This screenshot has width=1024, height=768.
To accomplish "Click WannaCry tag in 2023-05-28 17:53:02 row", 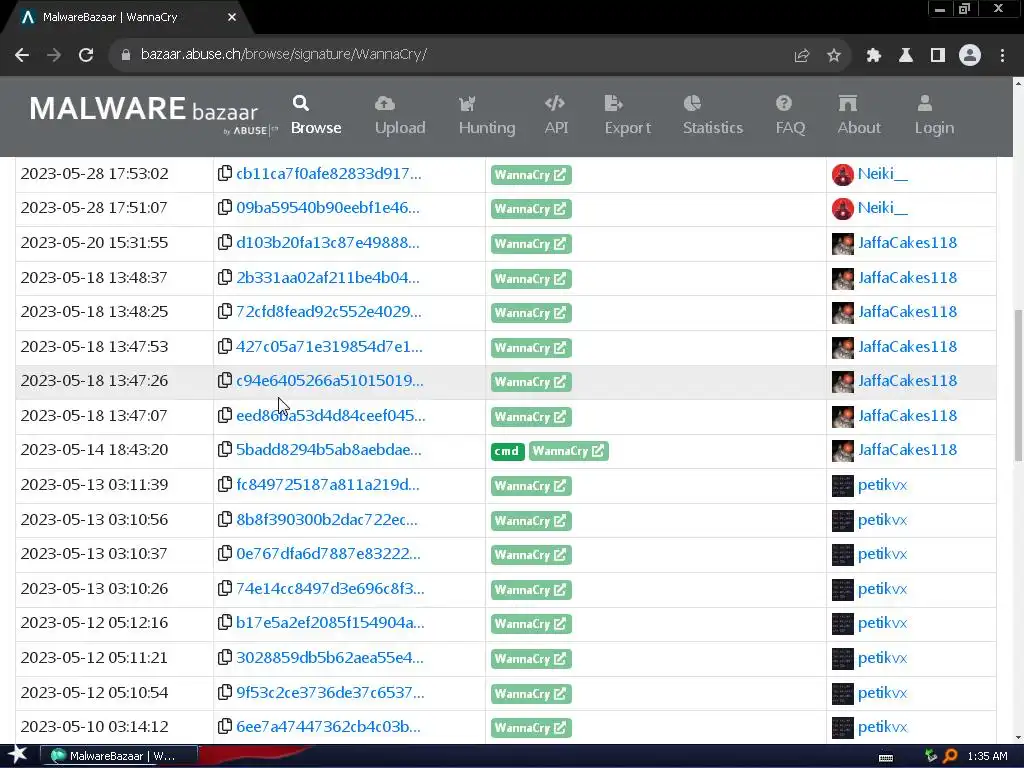I will [531, 175].
